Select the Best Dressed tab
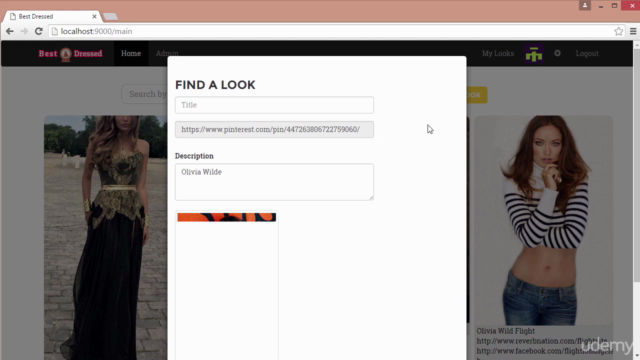Viewport: 640px width, 360px height. tap(52, 16)
